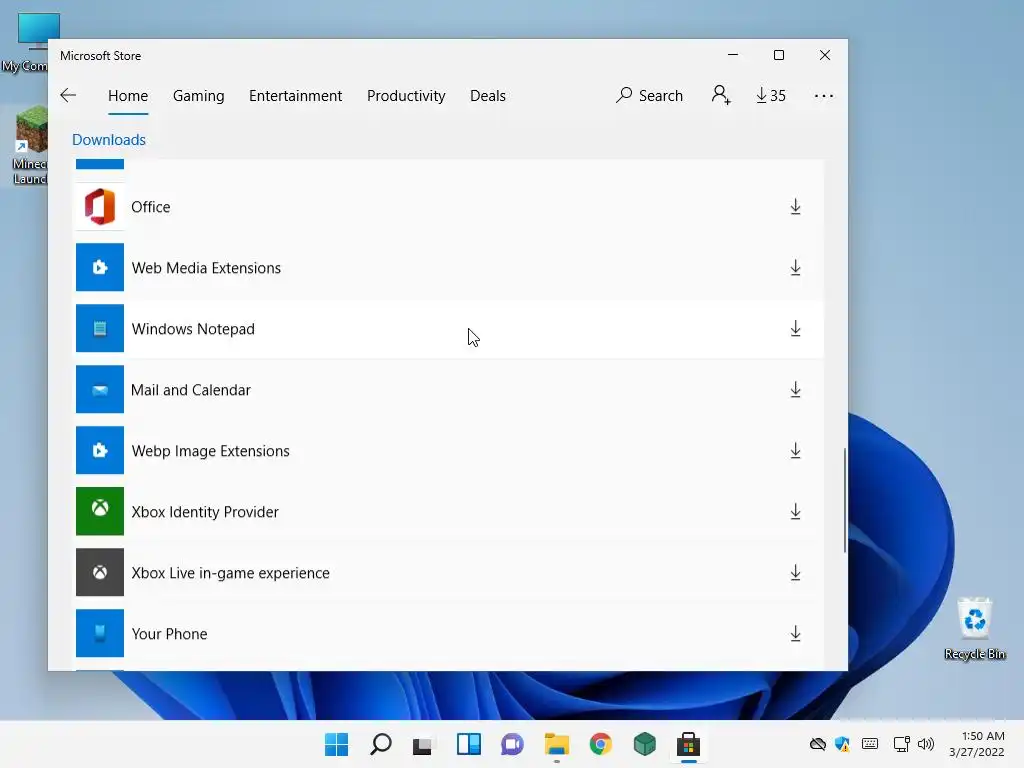Open Xbox Live in-game experience tile icon
The height and width of the screenshot is (768, 1024).
100,572
